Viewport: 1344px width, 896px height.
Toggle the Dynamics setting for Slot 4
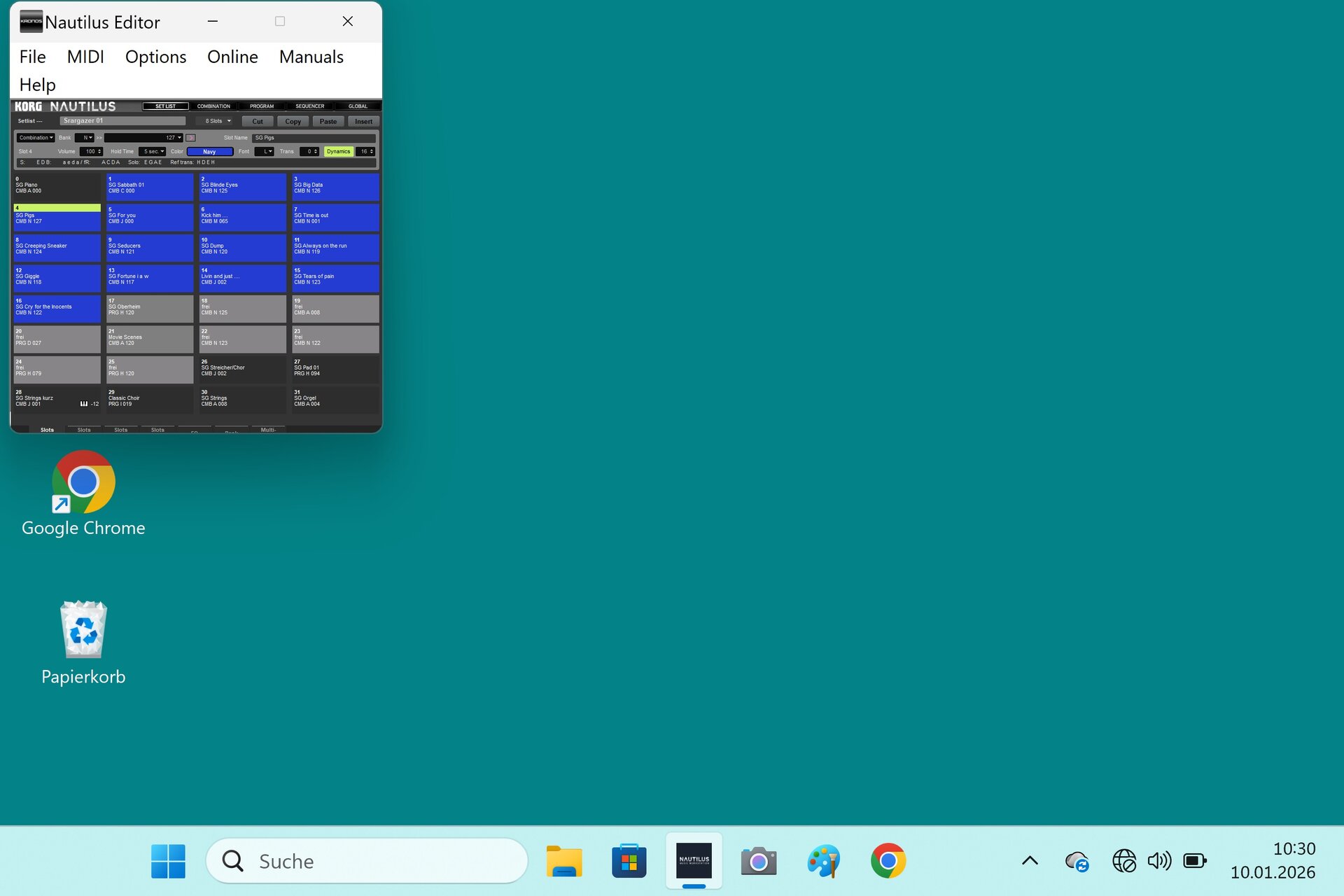(338, 151)
